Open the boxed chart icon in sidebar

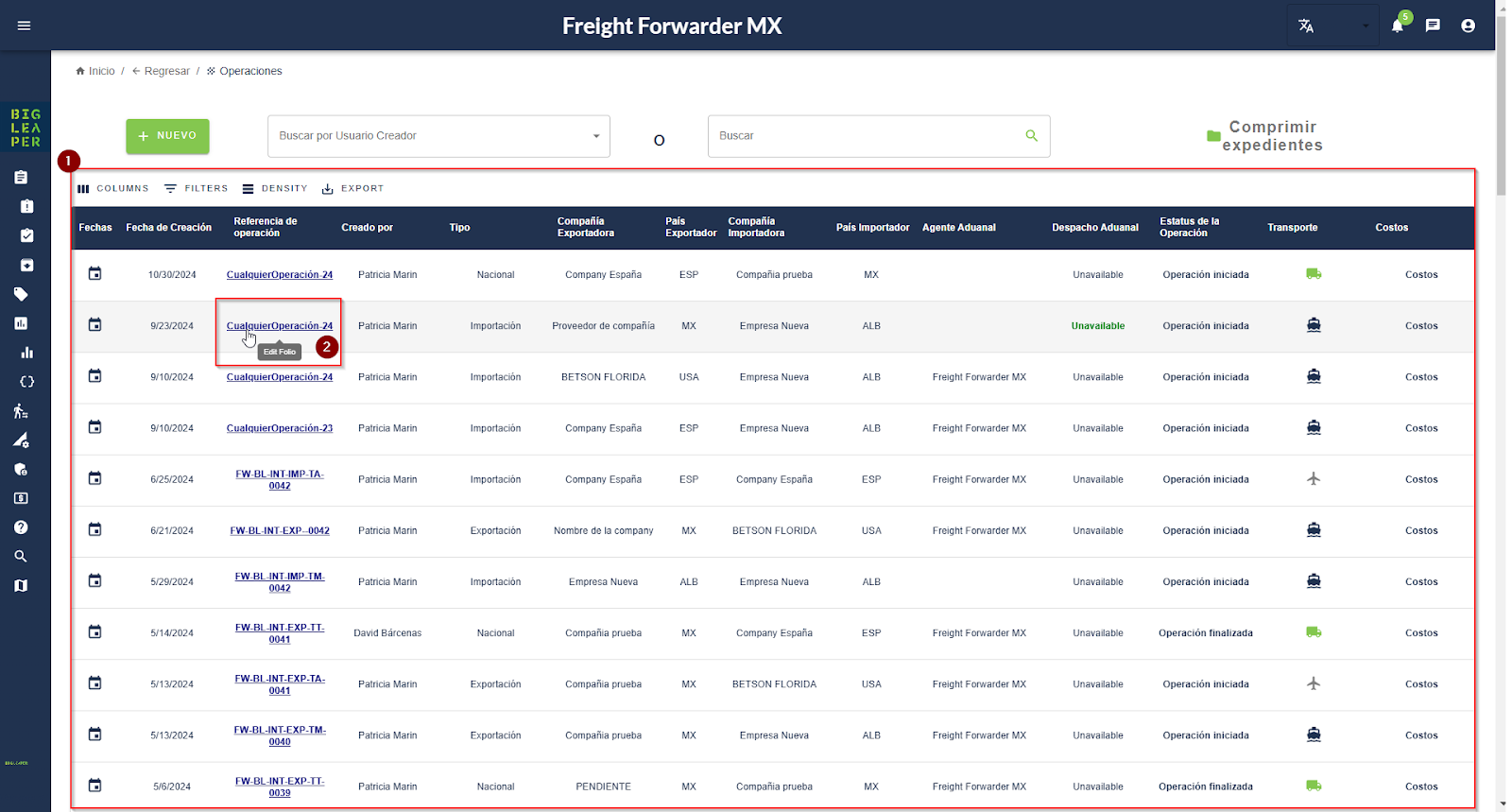pyautogui.click(x=21, y=323)
